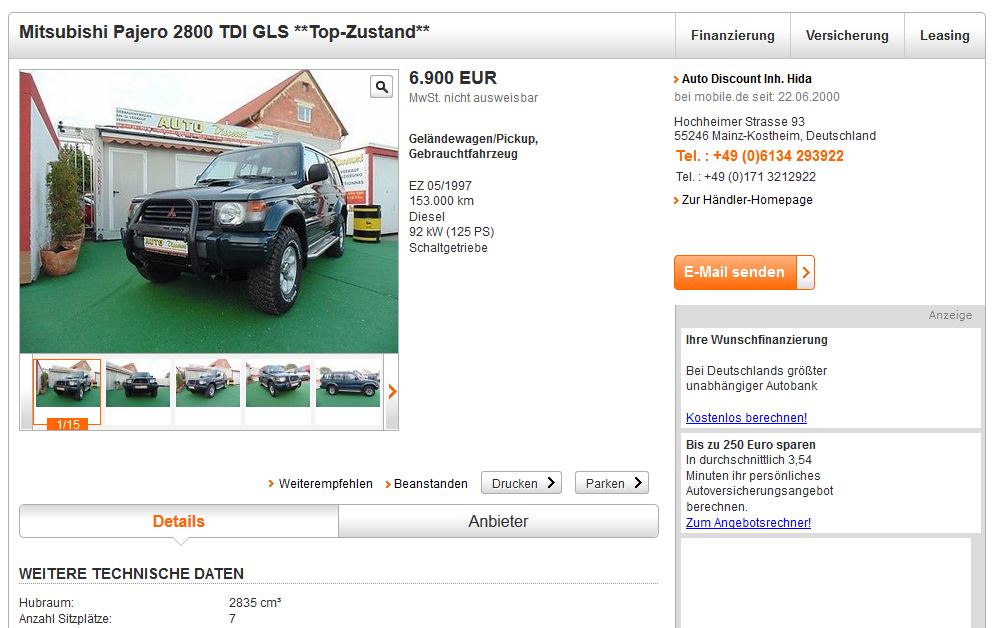Switch to the Leasing tab
Image resolution: width=994 pixels, height=628 pixels.
(x=945, y=35)
